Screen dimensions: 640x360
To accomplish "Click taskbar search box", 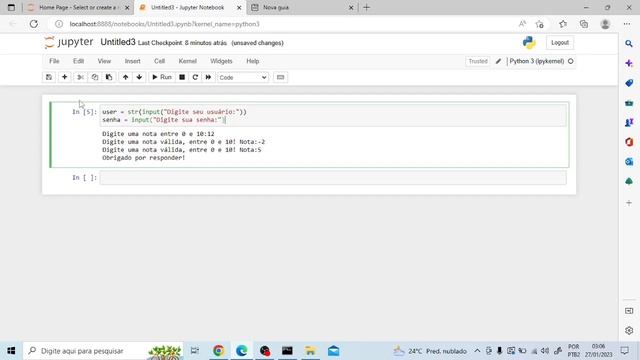I will point(103,351).
